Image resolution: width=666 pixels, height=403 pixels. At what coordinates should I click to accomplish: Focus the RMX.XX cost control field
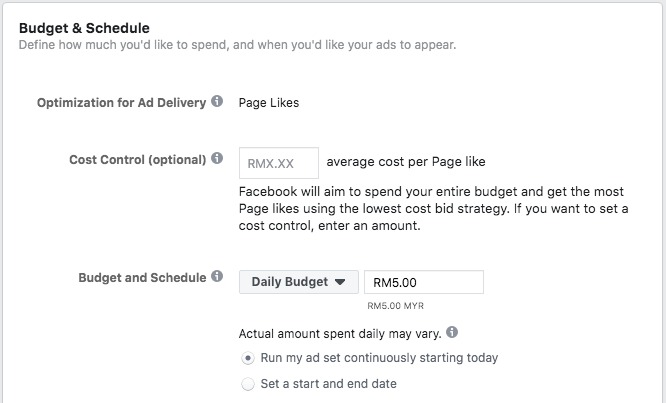coord(279,163)
